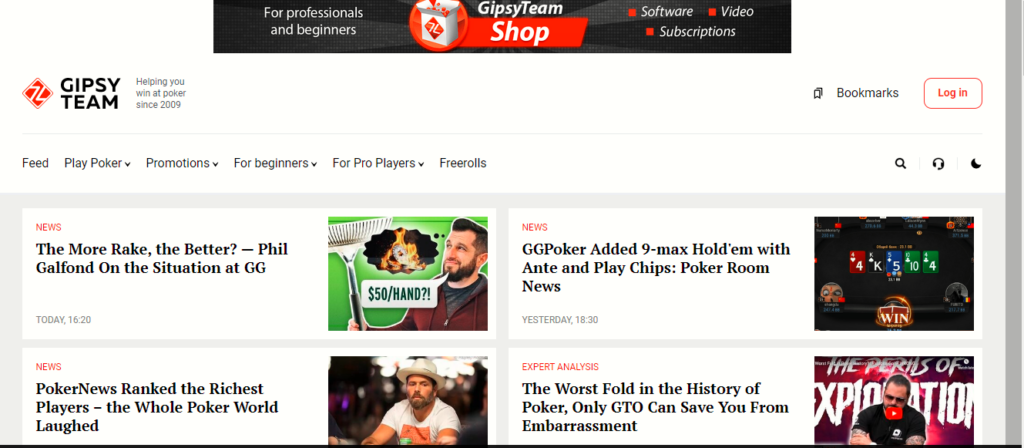This screenshot has height=448, width=1024.
Task: Click the headphones support icon
Action: click(938, 163)
